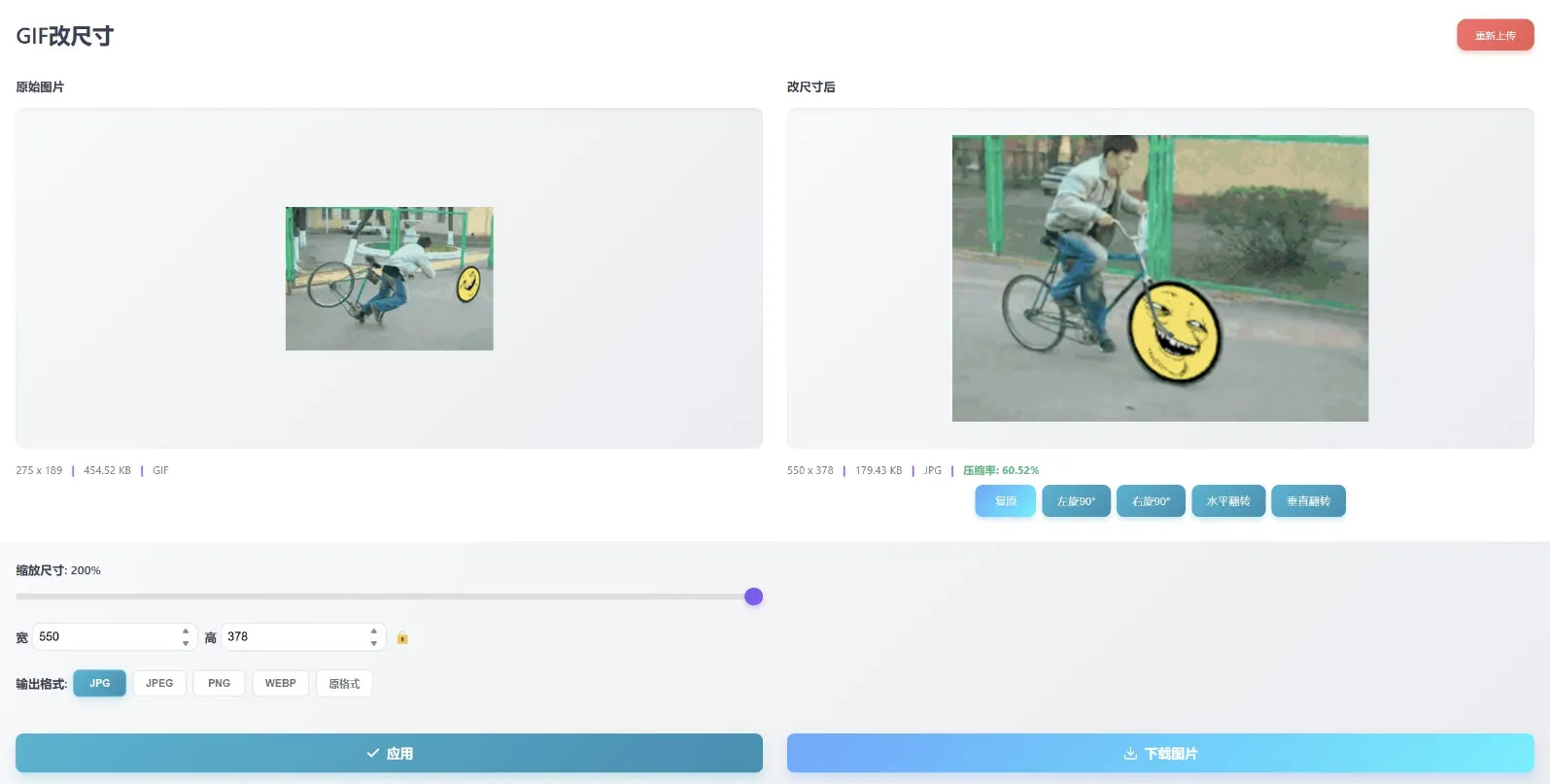Screen dimensions: 1550x784
Task: Restore the image with 复原 button
Action: (x=1005, y=501)
